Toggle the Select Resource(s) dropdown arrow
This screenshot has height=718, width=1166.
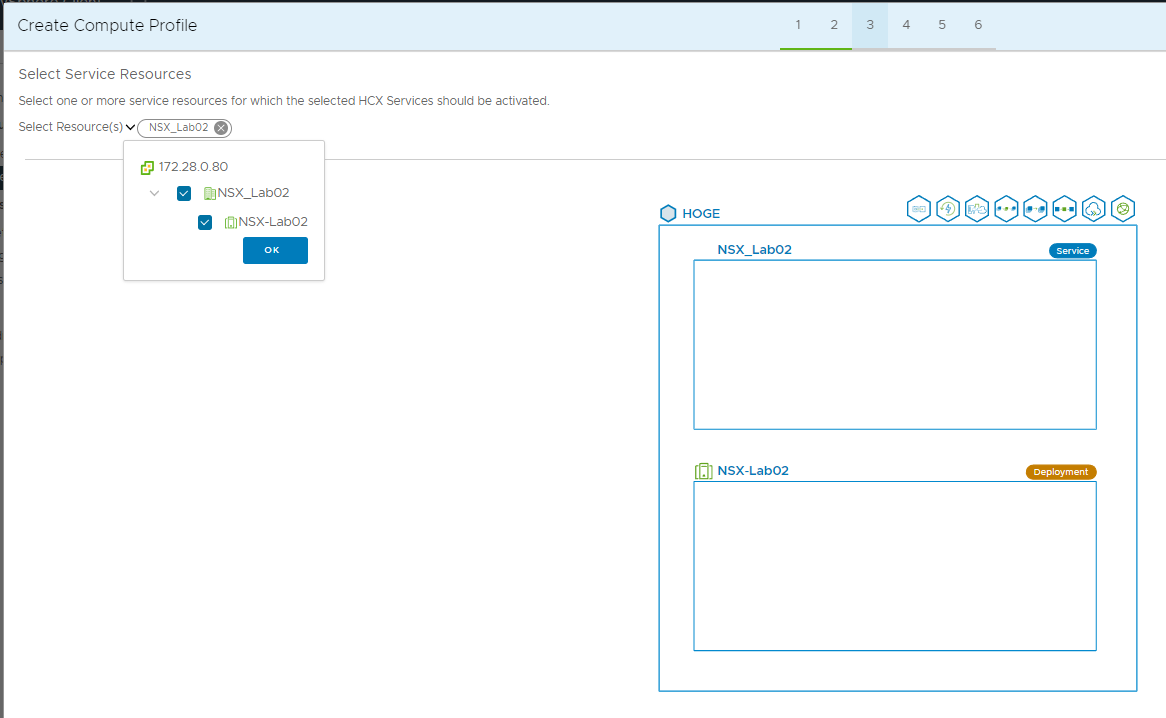(x=130, y=127)
